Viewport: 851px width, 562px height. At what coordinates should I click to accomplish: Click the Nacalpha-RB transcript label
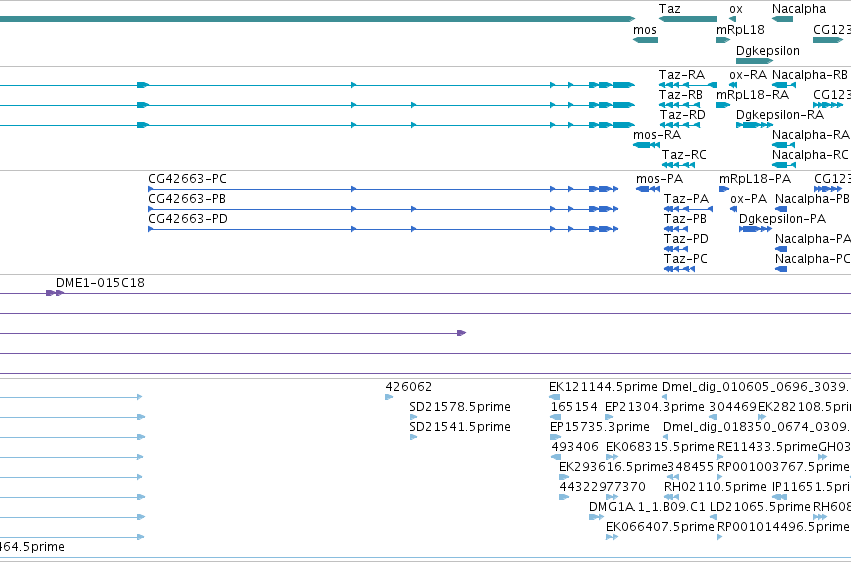click(810, 75)
